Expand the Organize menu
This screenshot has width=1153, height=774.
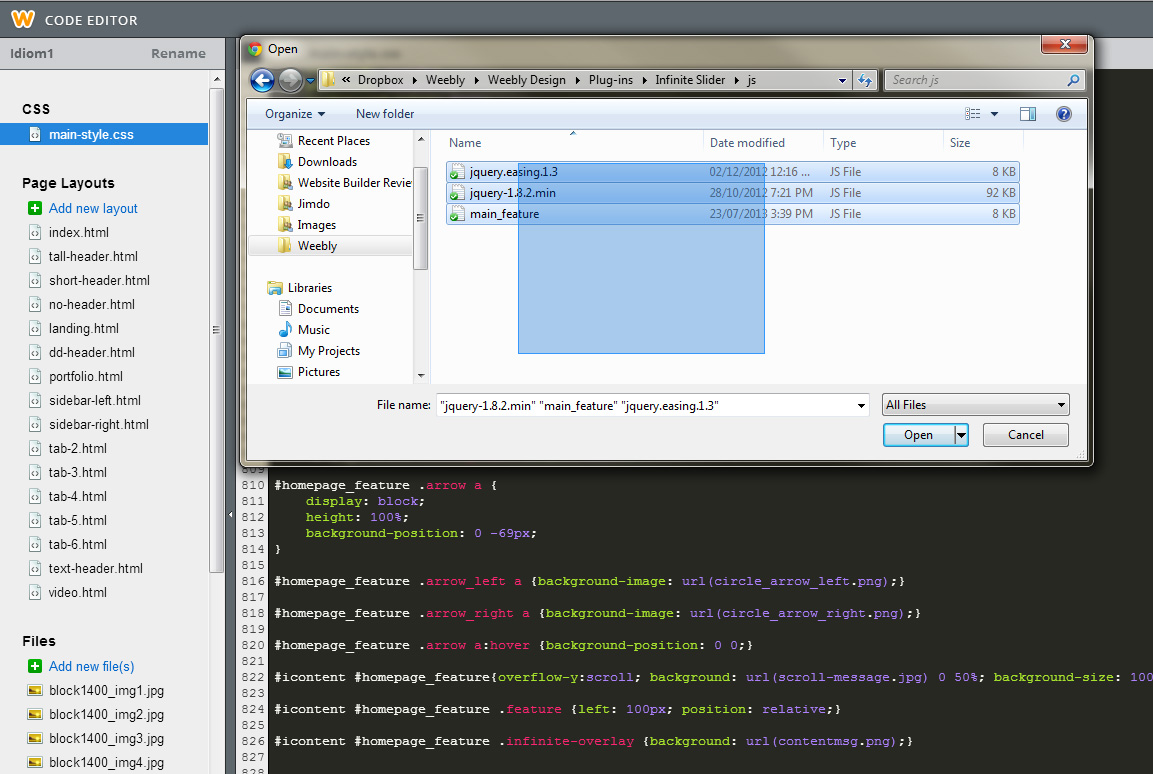coord(295,114)
